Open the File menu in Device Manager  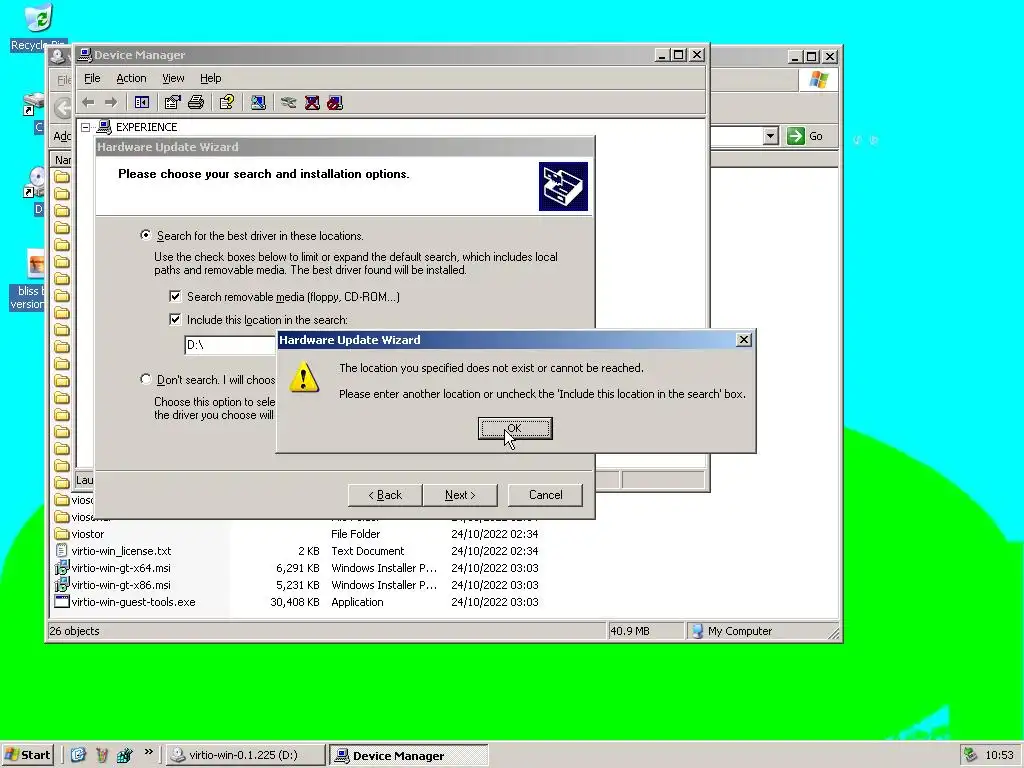coord(92,78)
